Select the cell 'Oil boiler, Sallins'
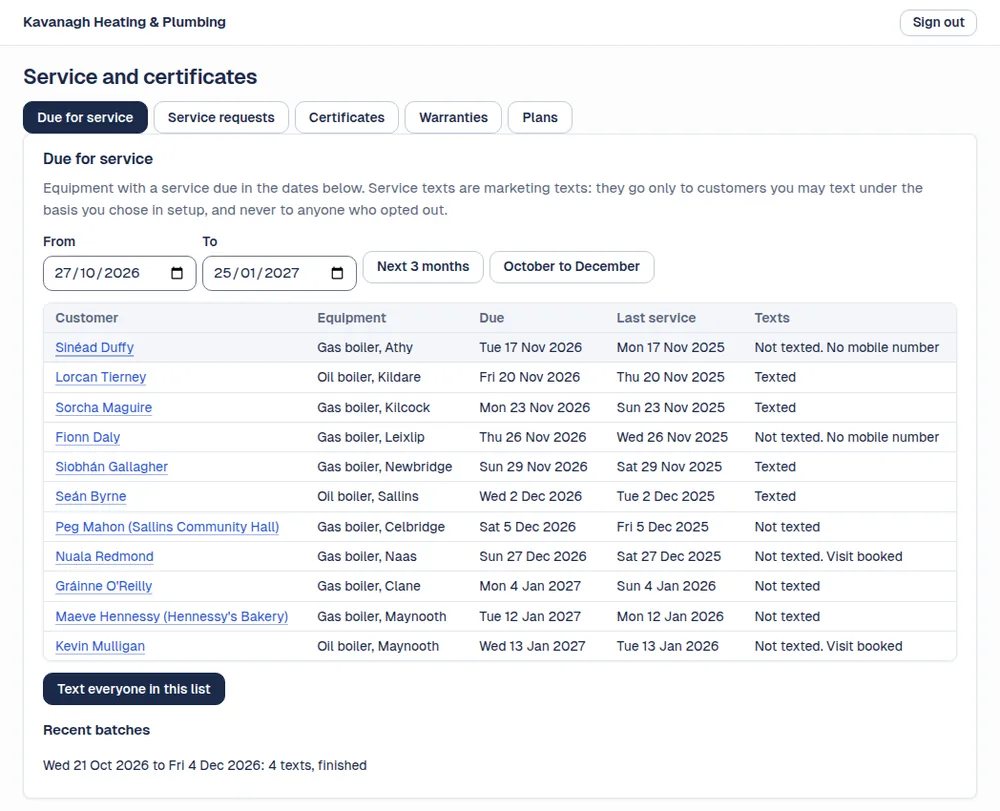1000x811 pixels. 368,496
